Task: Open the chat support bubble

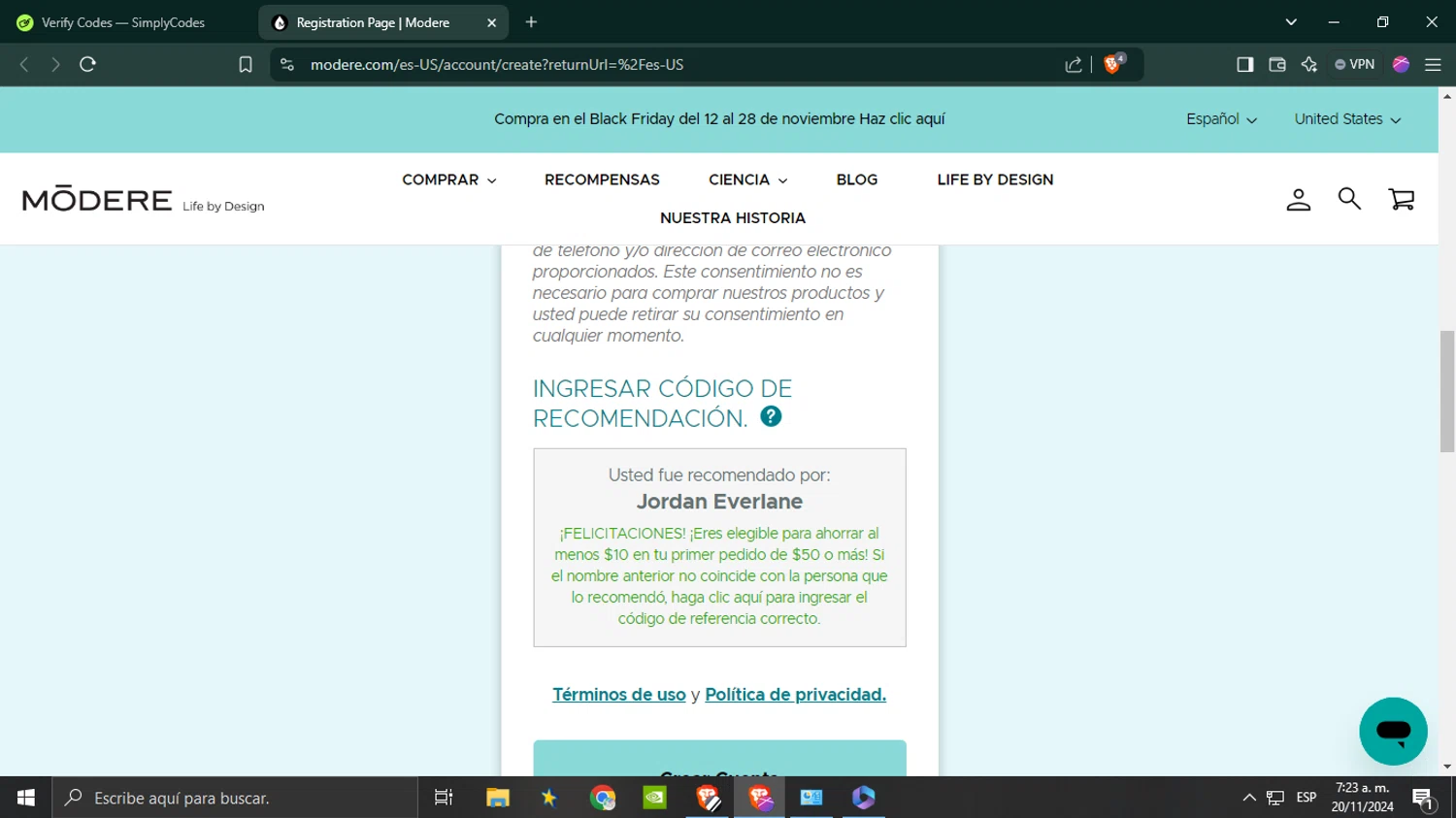Action: [x=1393, y=732]
